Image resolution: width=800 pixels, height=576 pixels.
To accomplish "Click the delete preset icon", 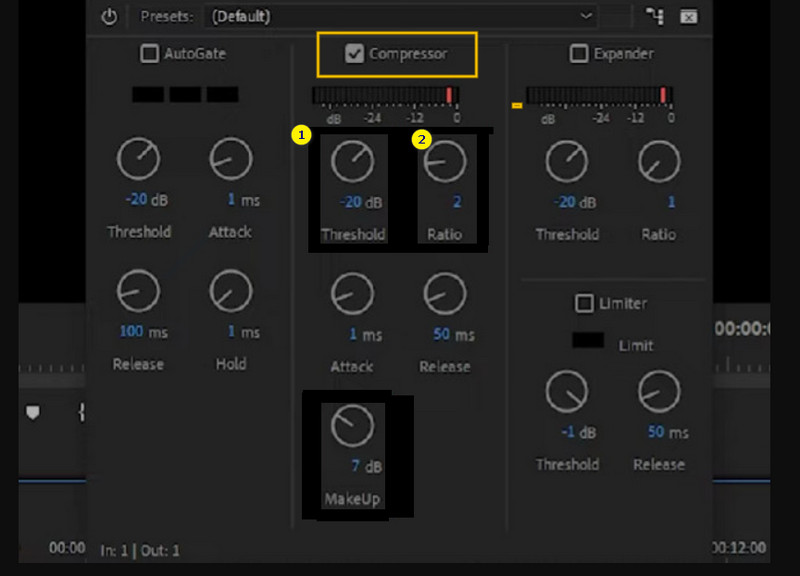I will pyautogui.click(x=688, y=16).
